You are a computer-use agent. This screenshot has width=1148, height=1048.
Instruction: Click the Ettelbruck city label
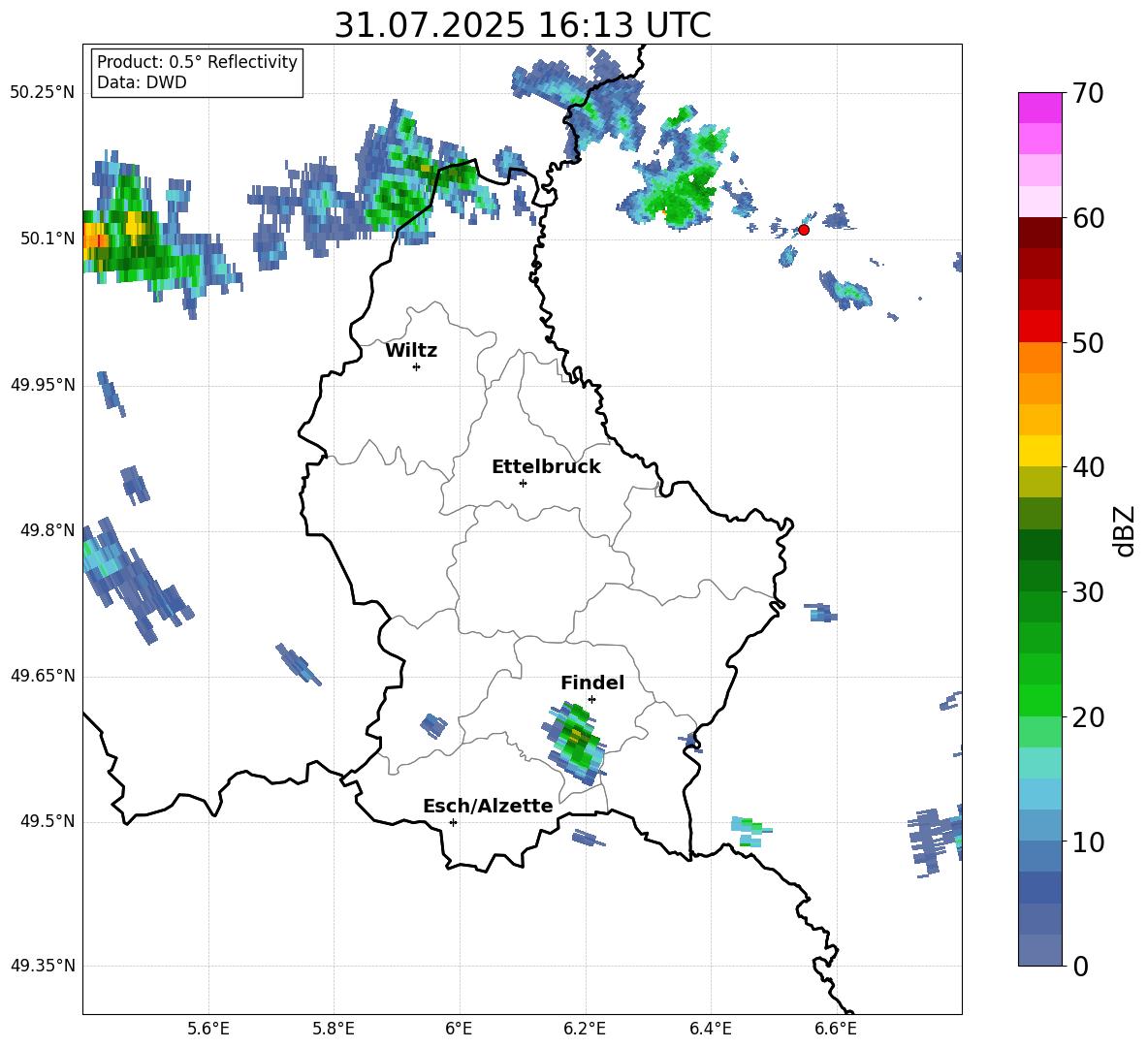tap(546, 467)
